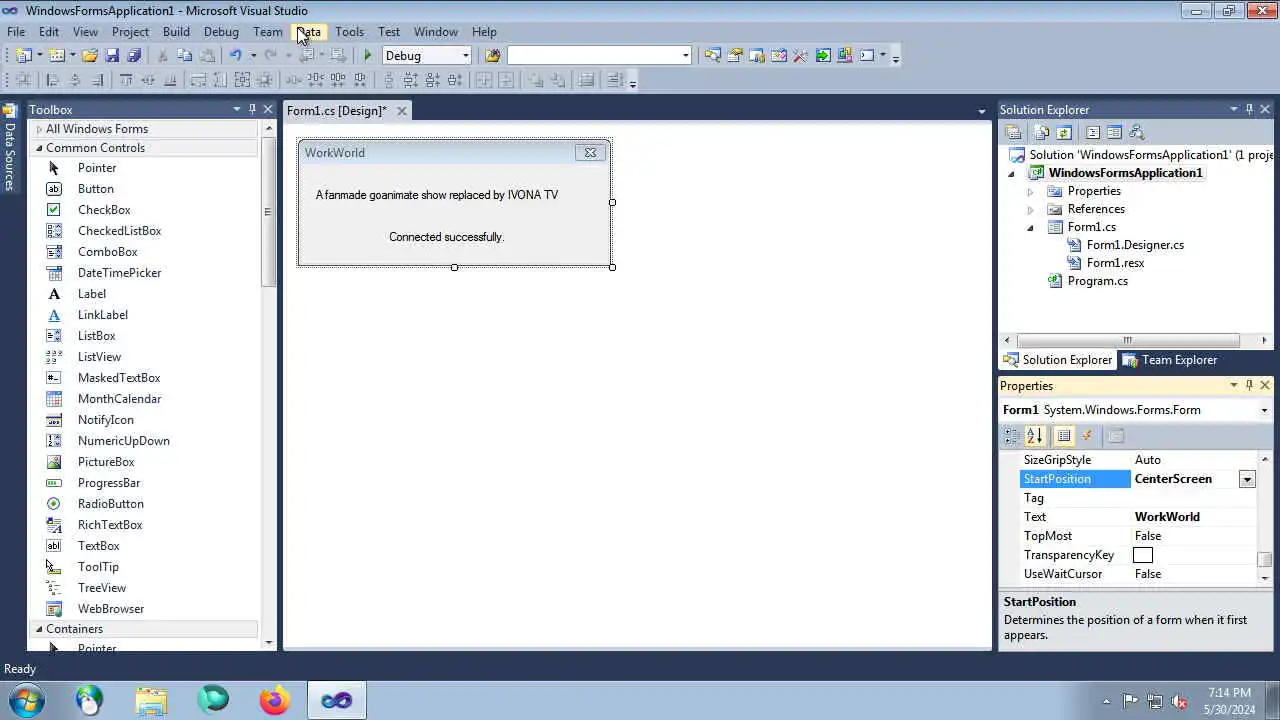Viewport: 1280px width, 720px height.
Task: Expand the Properties node in Solution Explorer
Action: pos(1030,191)
